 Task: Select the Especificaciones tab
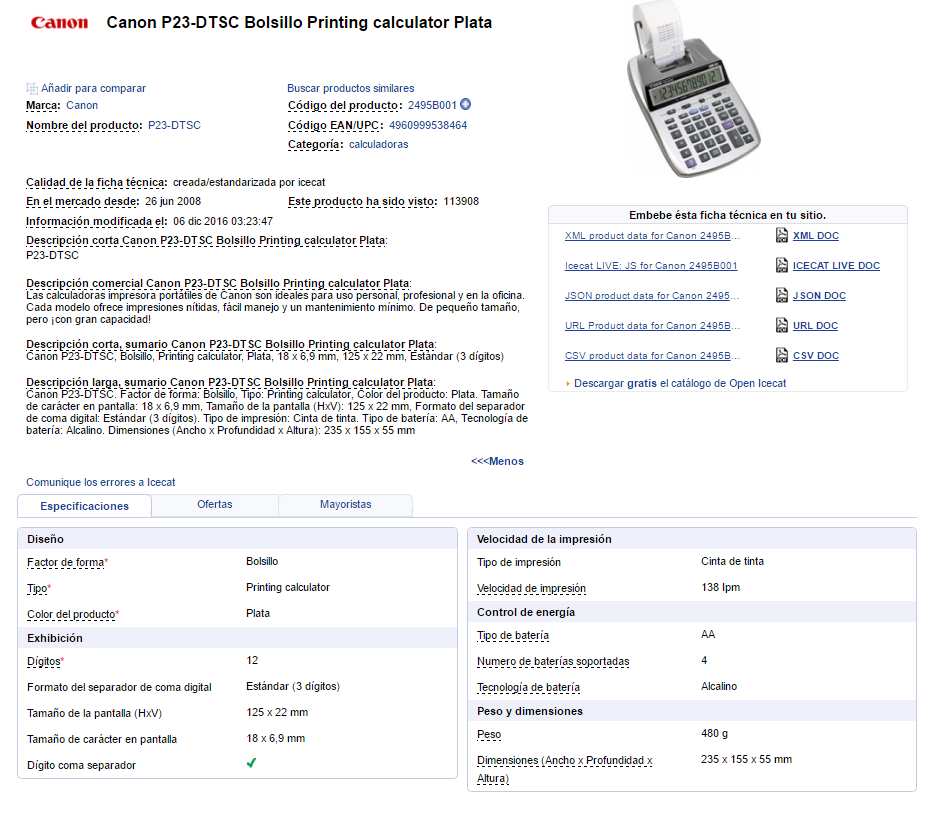tap(85, 506)
